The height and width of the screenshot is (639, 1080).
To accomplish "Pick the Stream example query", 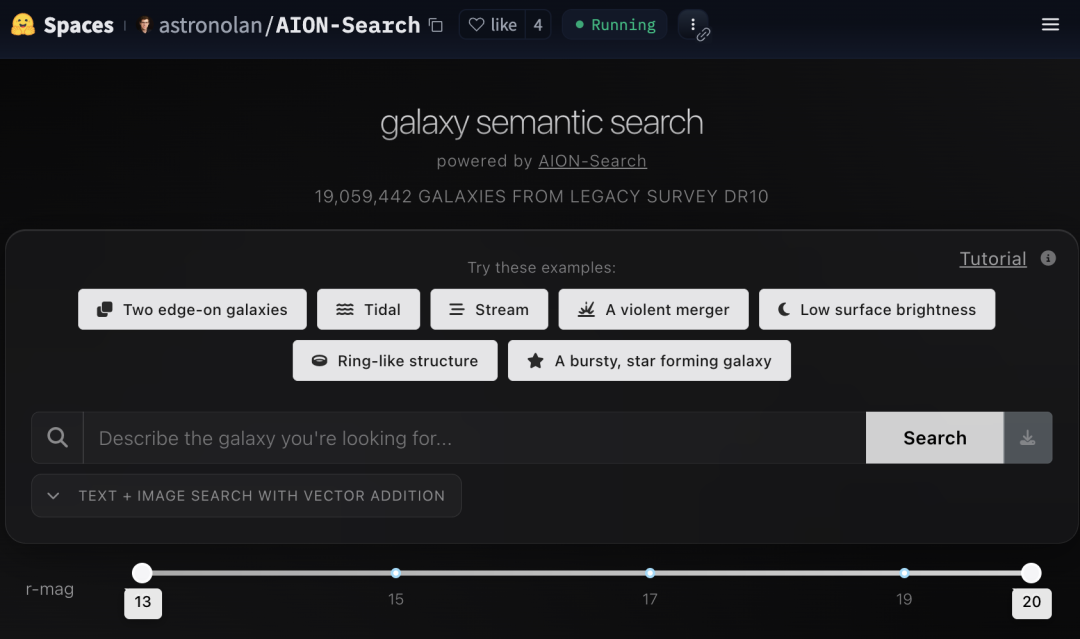I will (x=489, y=309).
